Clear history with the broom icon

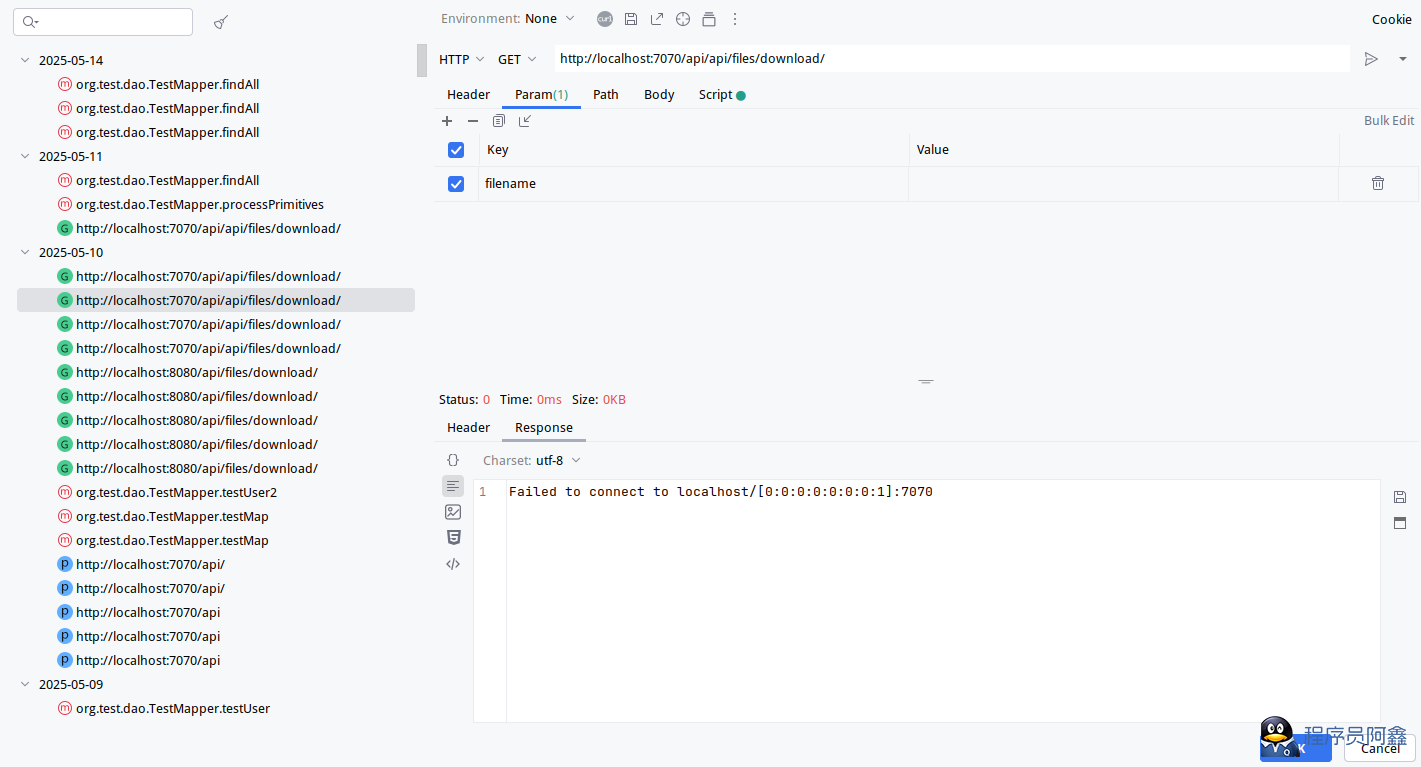(221, 22)
